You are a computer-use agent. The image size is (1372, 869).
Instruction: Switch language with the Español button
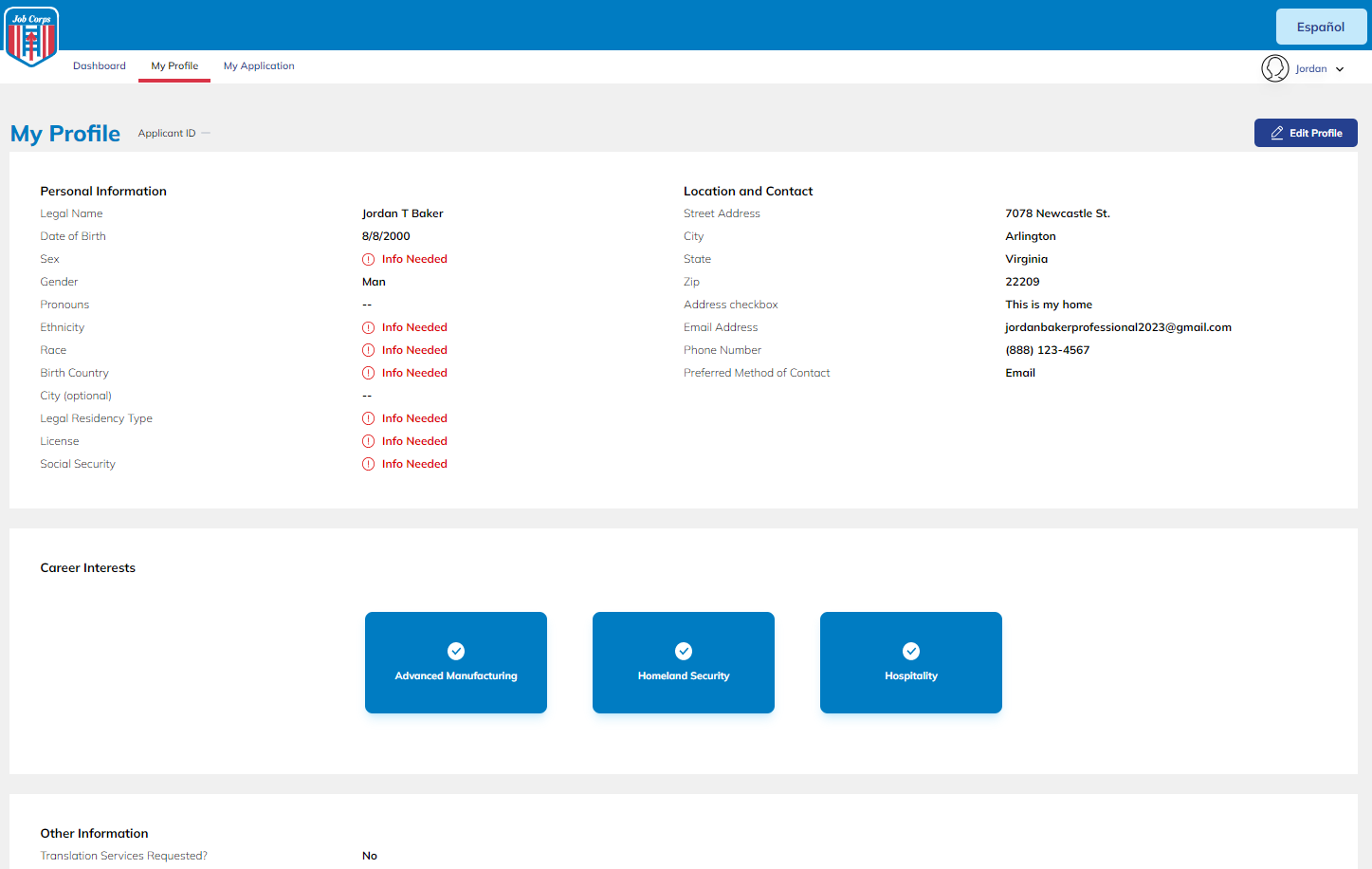click(x=1320, y=27)
